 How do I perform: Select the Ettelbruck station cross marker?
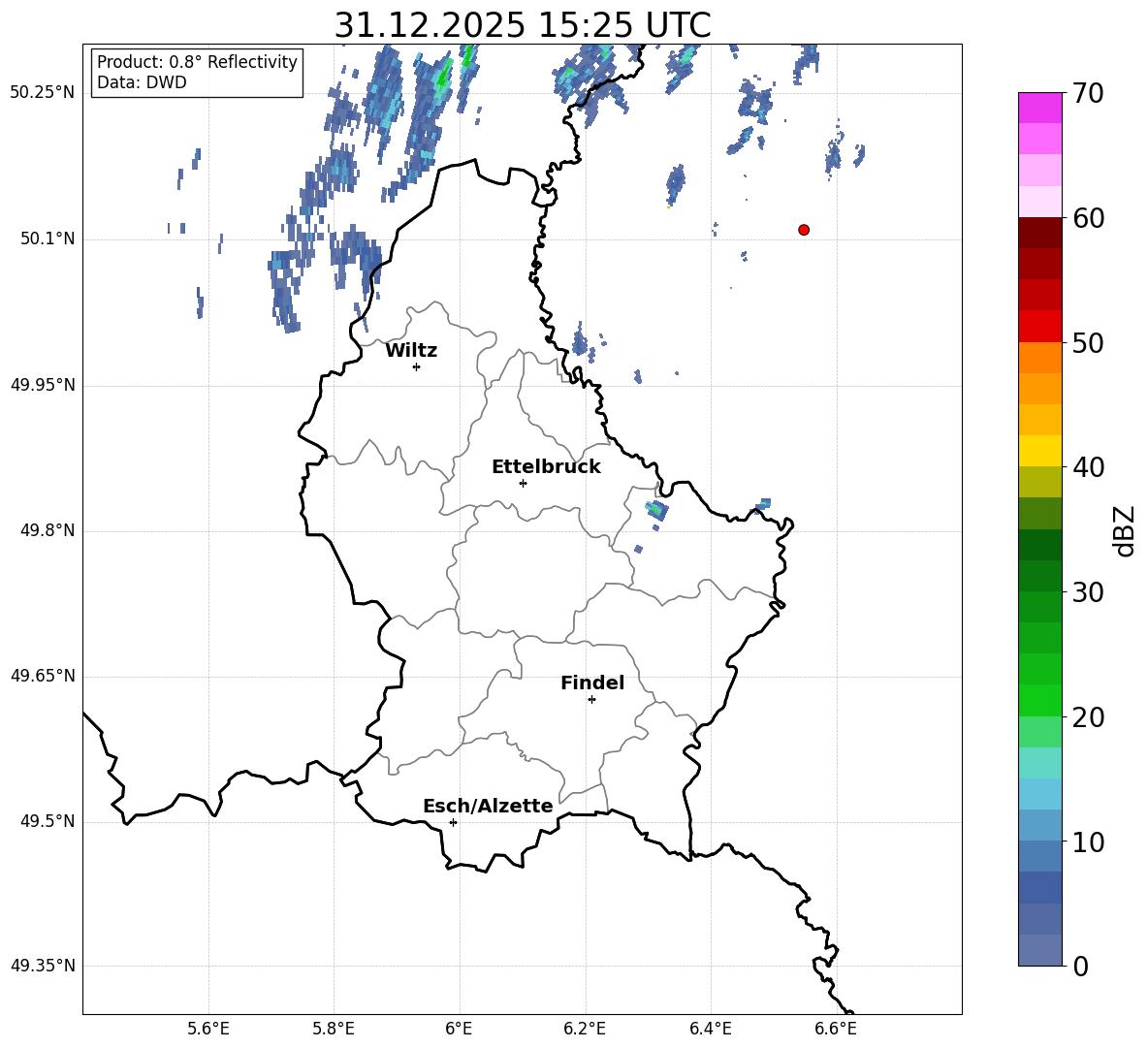click(x=523, y=483)
